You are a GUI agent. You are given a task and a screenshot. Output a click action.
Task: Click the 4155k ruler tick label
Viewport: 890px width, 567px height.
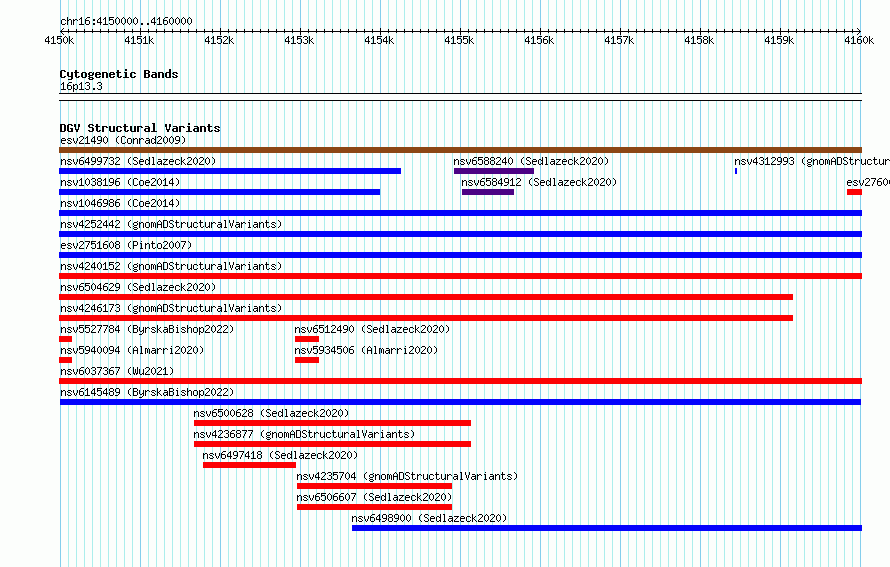coord(459,40)
